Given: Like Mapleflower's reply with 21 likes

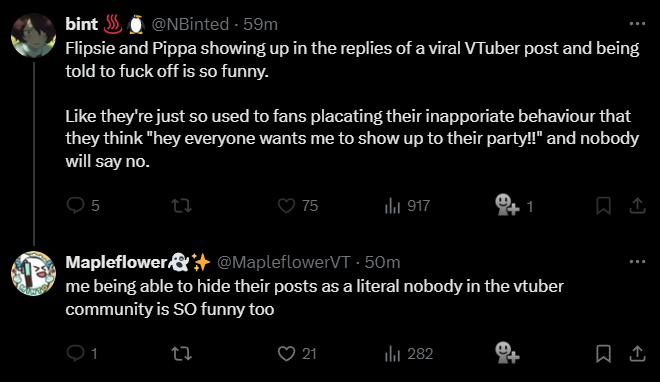Looking at the screenshot, I should click(297, 354).
